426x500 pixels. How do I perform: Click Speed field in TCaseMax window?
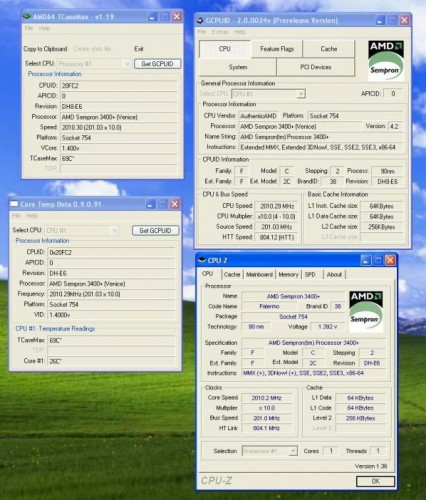[118, 127]
